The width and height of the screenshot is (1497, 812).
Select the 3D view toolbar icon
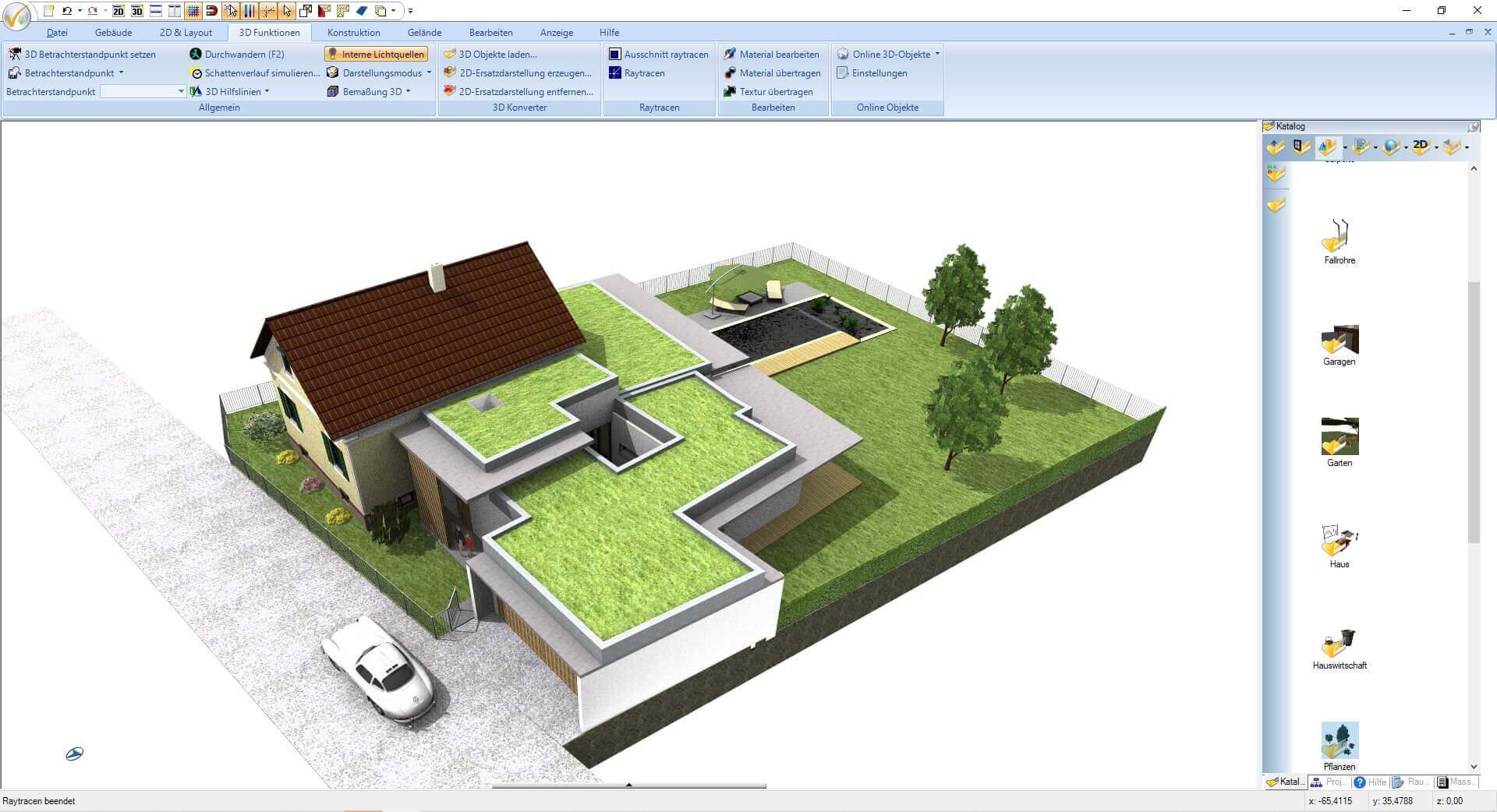pyautogui.click(x=137, y=12)
